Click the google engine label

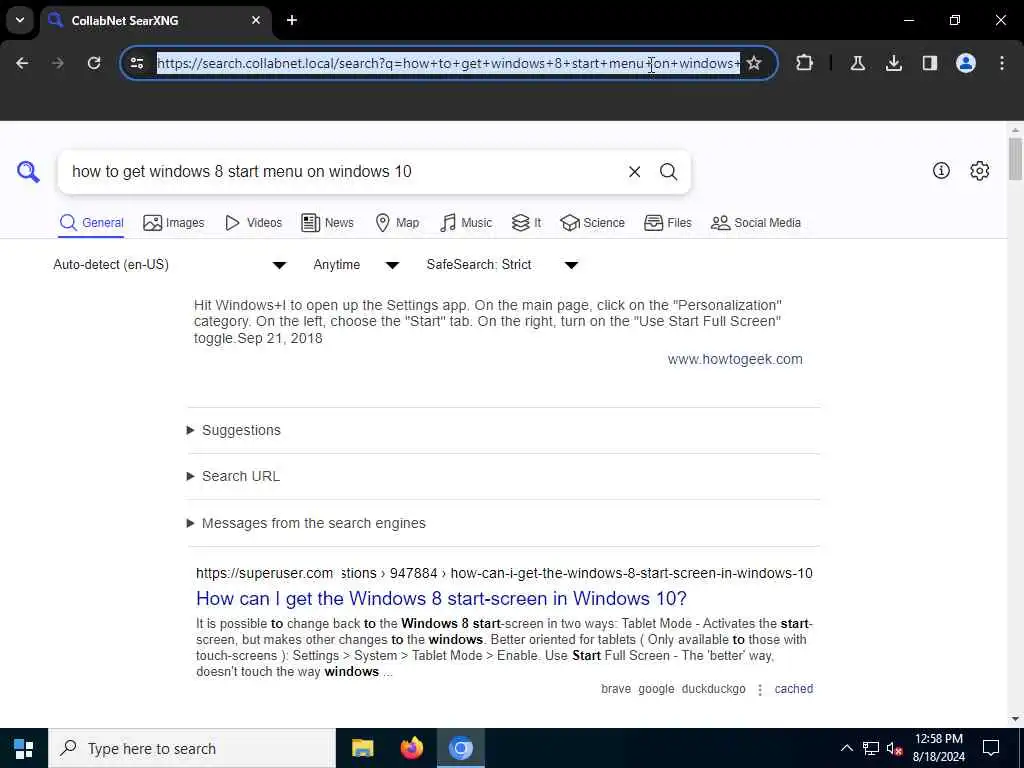tap(656, 689)
